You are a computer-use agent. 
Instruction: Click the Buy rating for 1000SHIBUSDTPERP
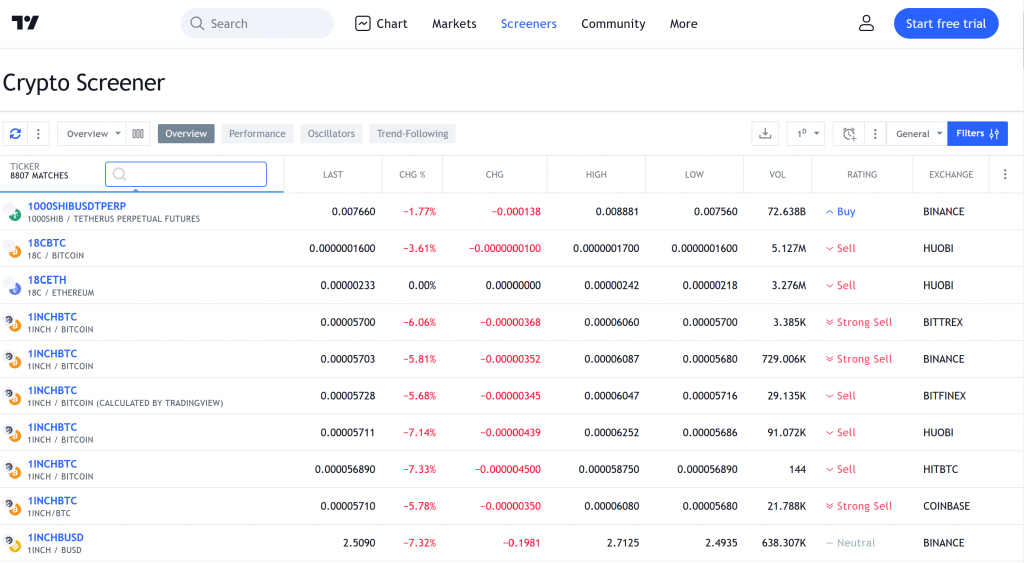pyautogui.click(x=840, y=212)
